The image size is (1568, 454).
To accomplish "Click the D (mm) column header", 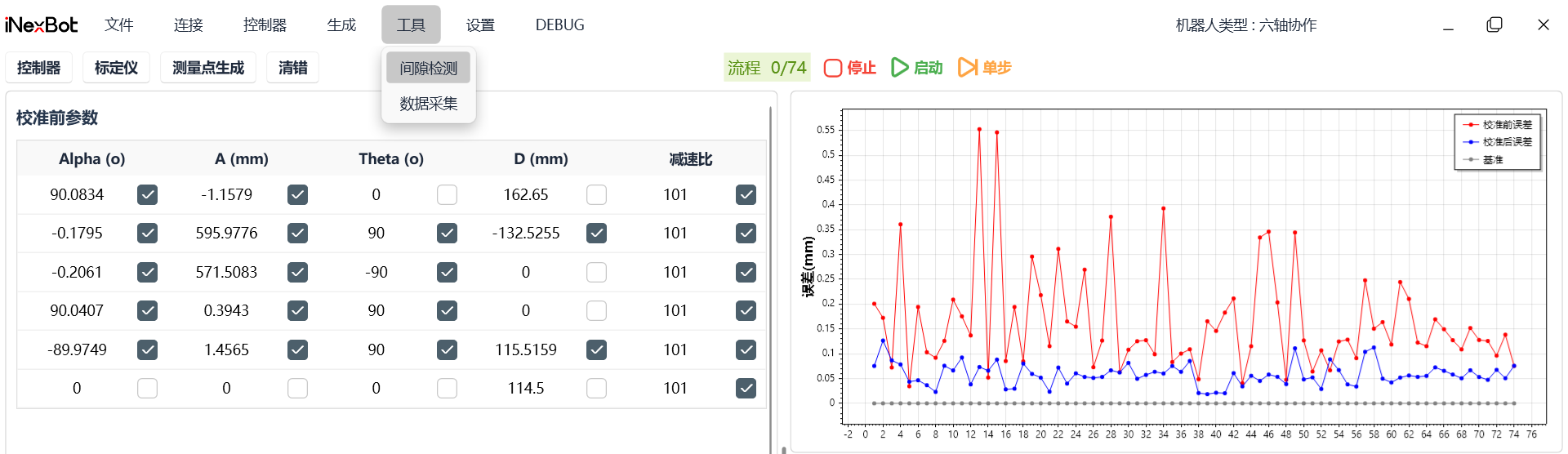I will (541, 158).
